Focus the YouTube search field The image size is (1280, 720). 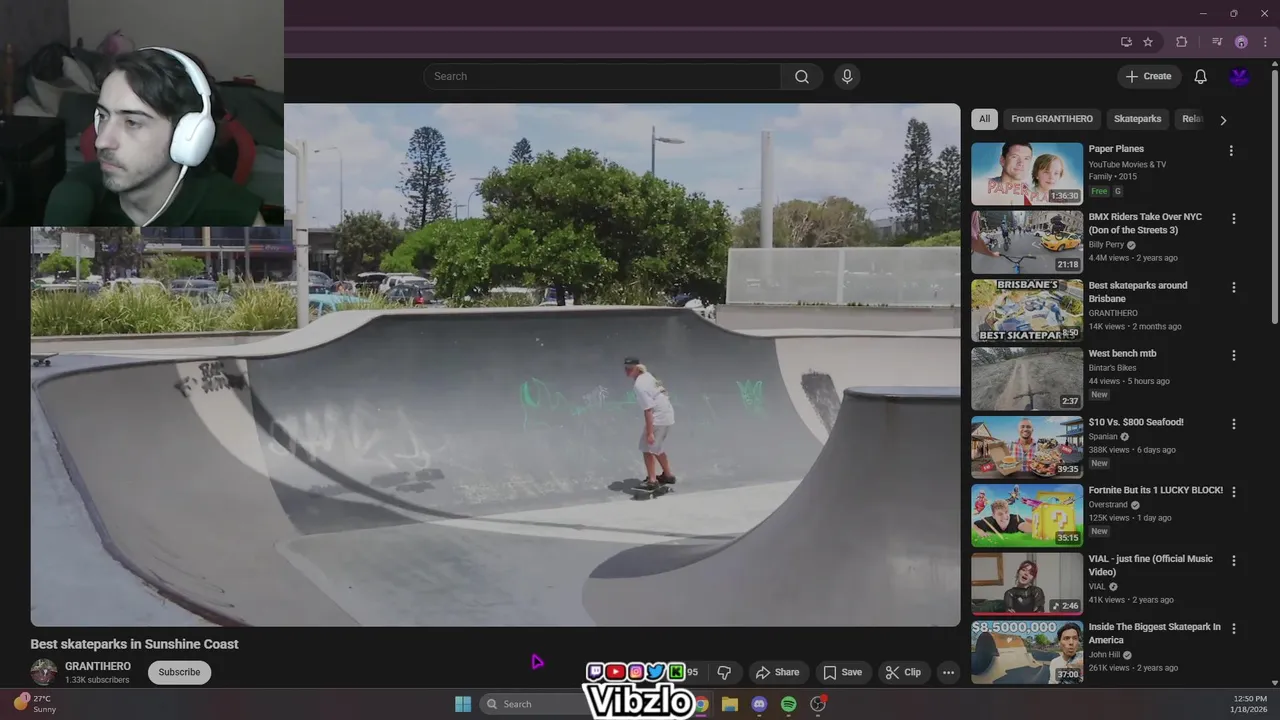(602, 76)
